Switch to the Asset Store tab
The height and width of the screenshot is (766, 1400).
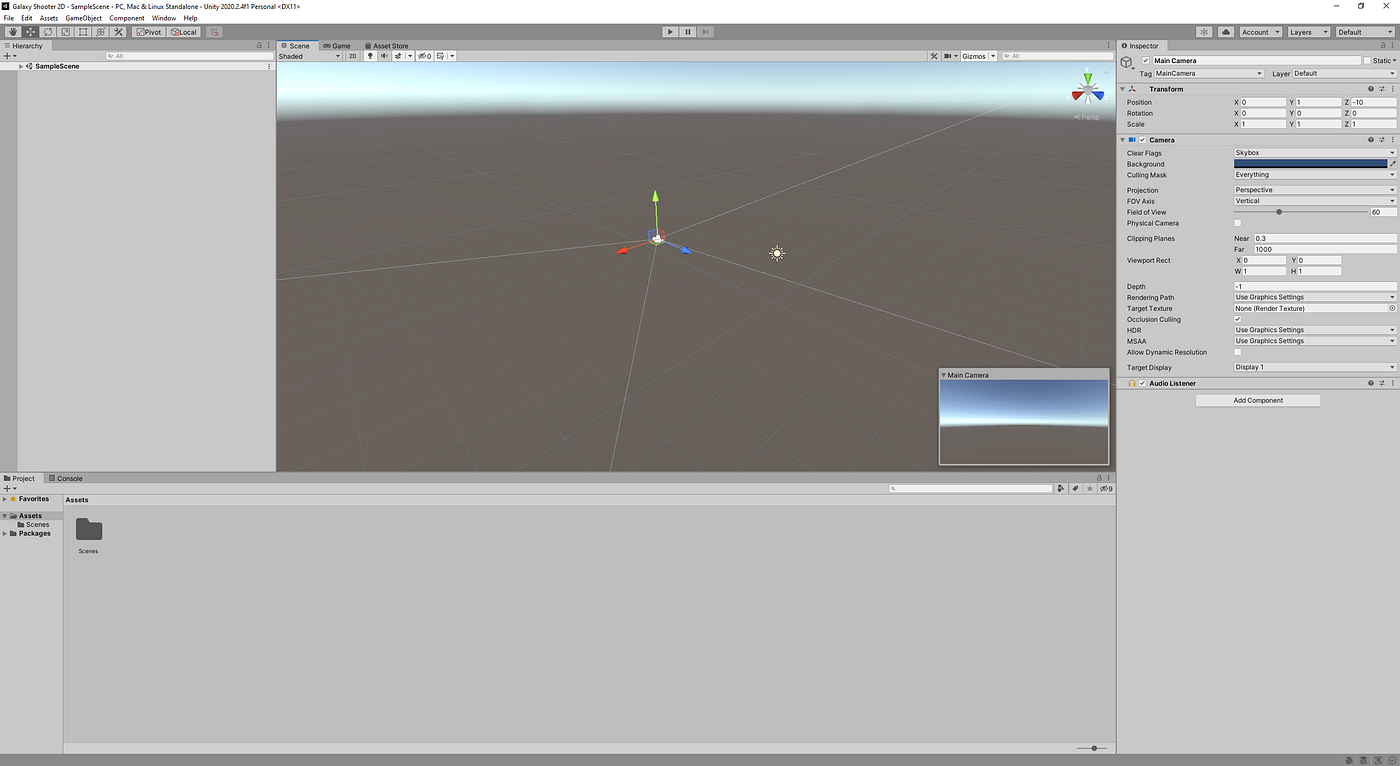click(386, 46)
